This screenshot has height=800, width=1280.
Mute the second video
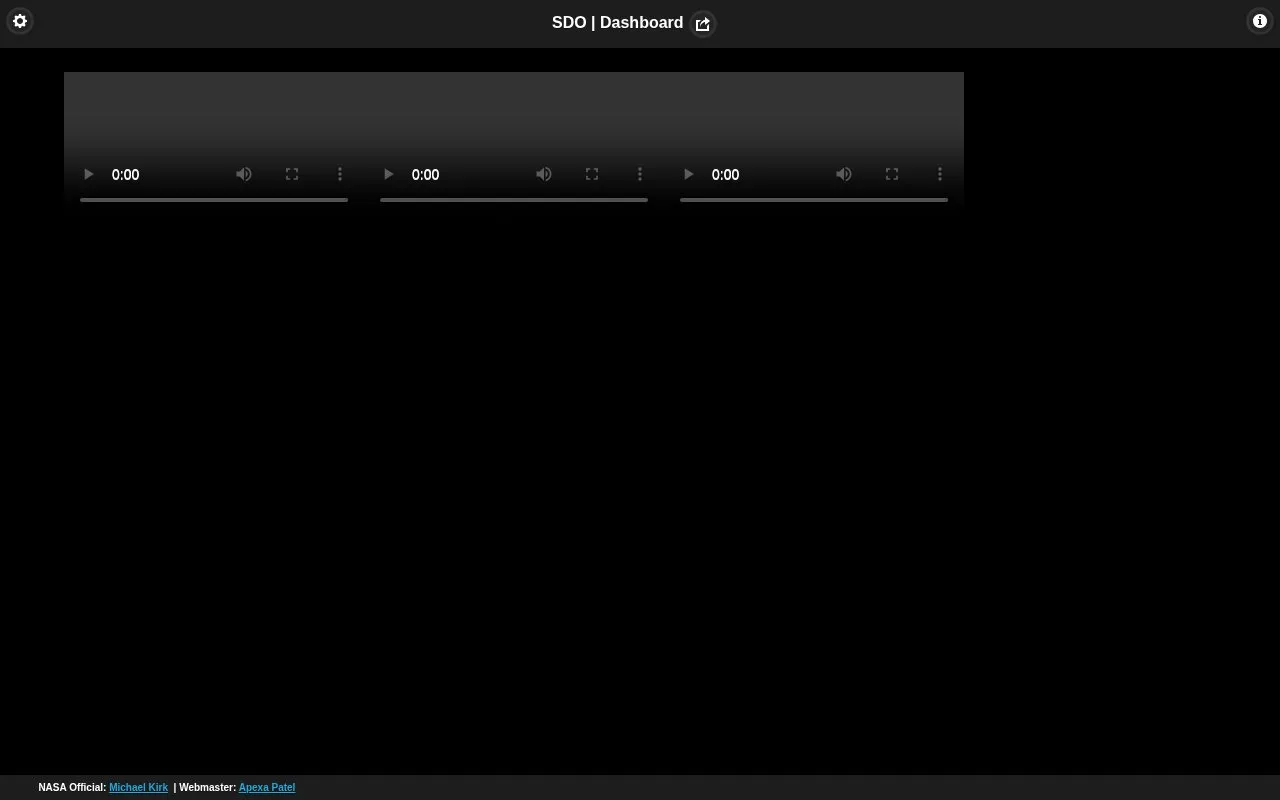[x=544, y=174]
